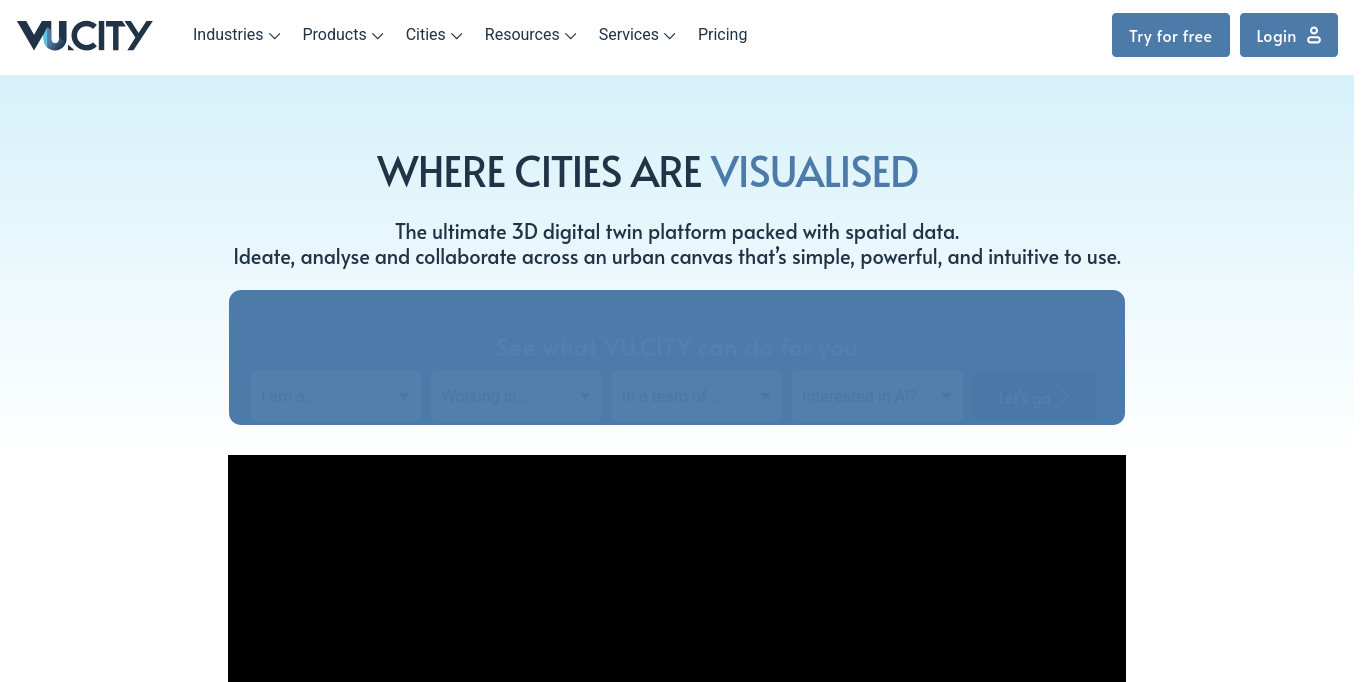Click the person icon on the Login button

tap(1313, 34)
